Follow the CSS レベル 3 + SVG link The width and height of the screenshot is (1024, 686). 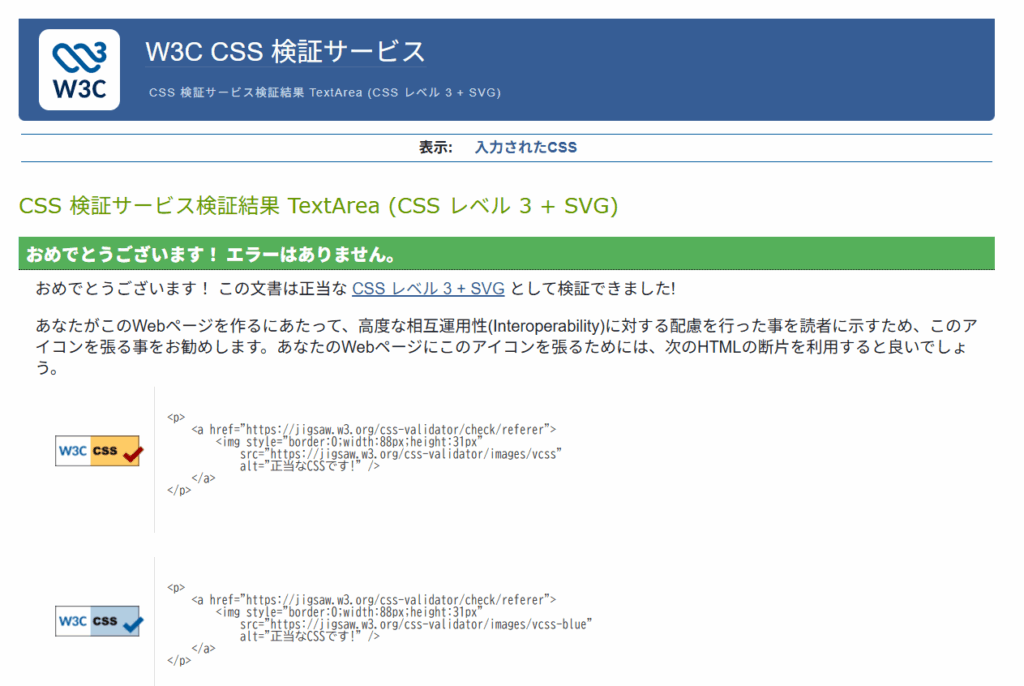(x=428, y=289)
